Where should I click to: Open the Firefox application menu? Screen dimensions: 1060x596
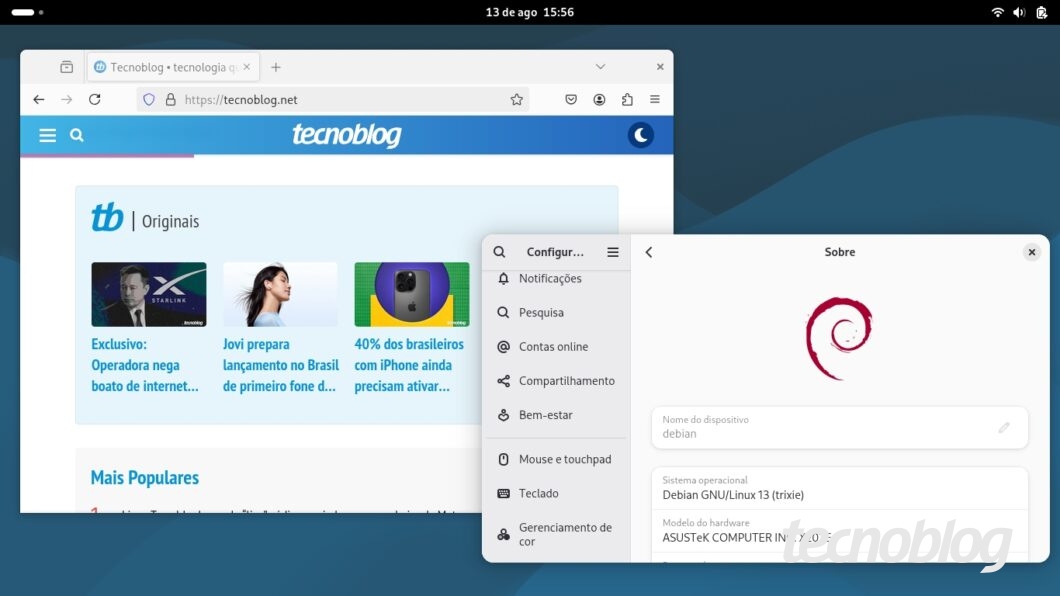pyautogui.click(x=655, y=99)
